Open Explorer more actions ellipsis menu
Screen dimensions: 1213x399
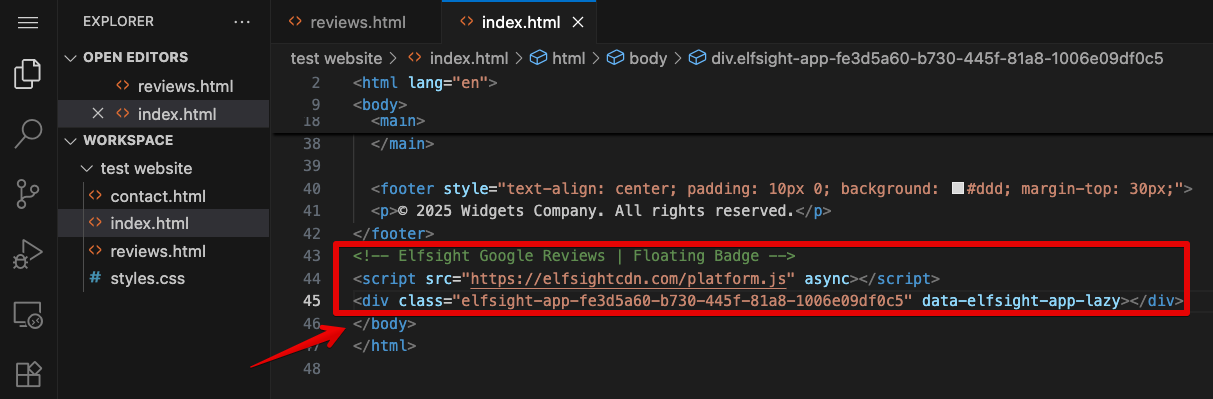point(241,21)
